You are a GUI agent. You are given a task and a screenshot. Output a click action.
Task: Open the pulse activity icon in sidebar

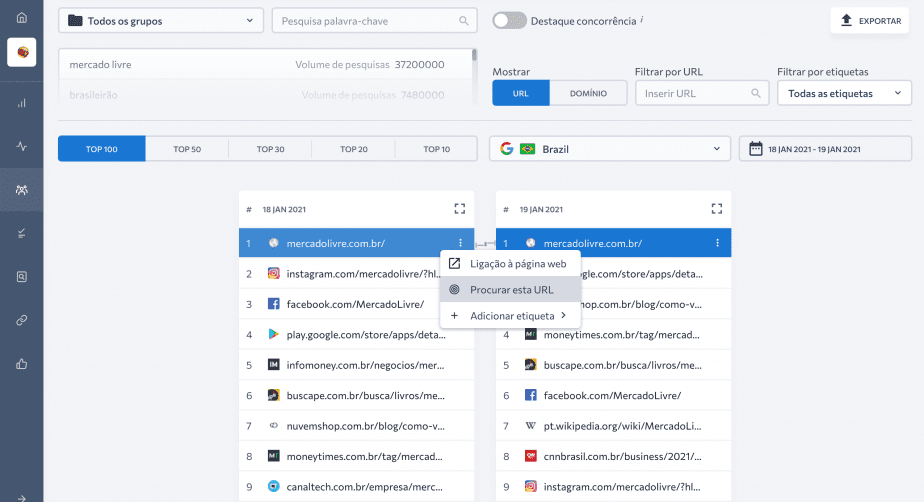pos(22,146)
